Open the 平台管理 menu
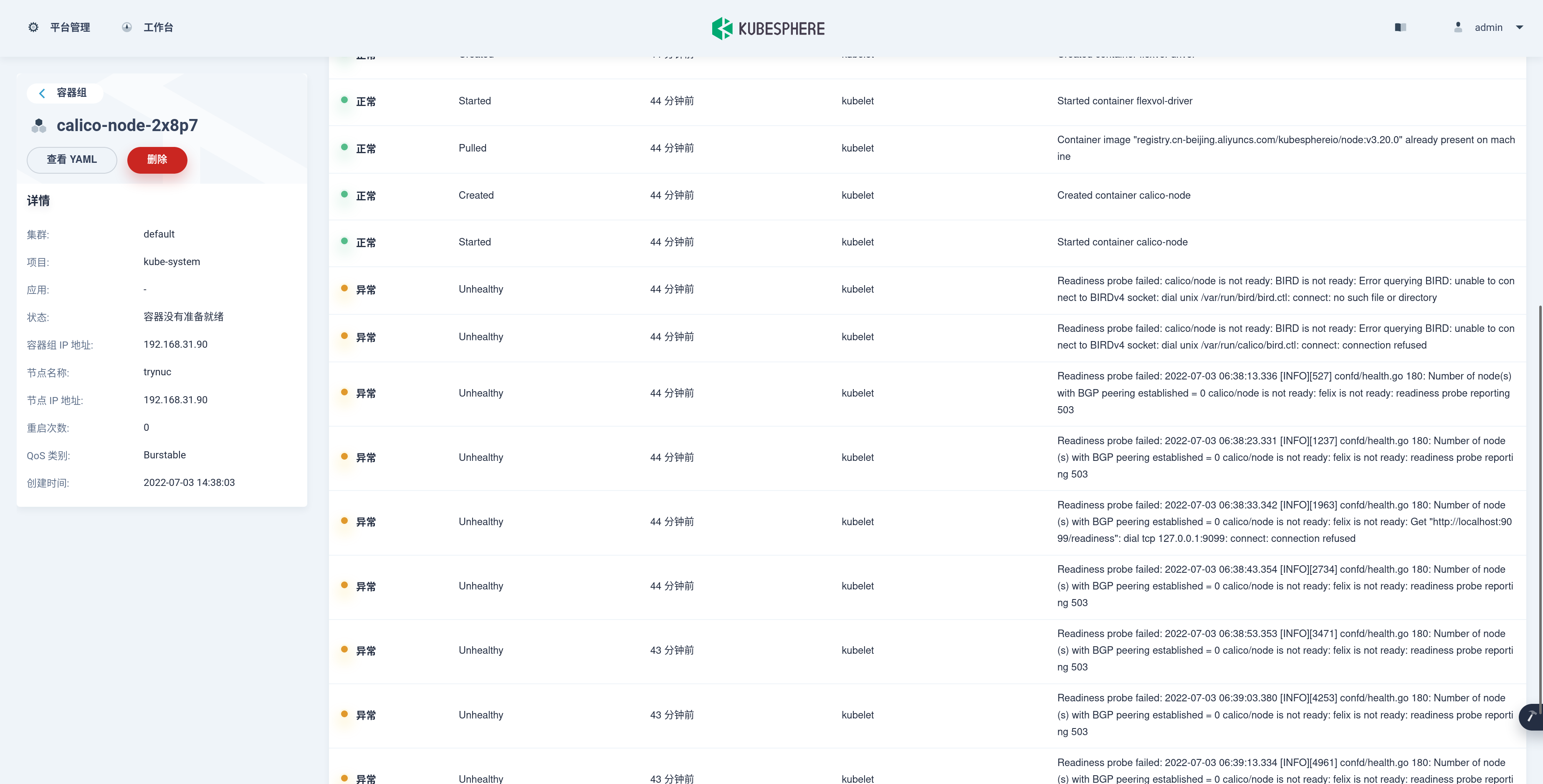The image size is (1543, 784). [x=69, y=28]
